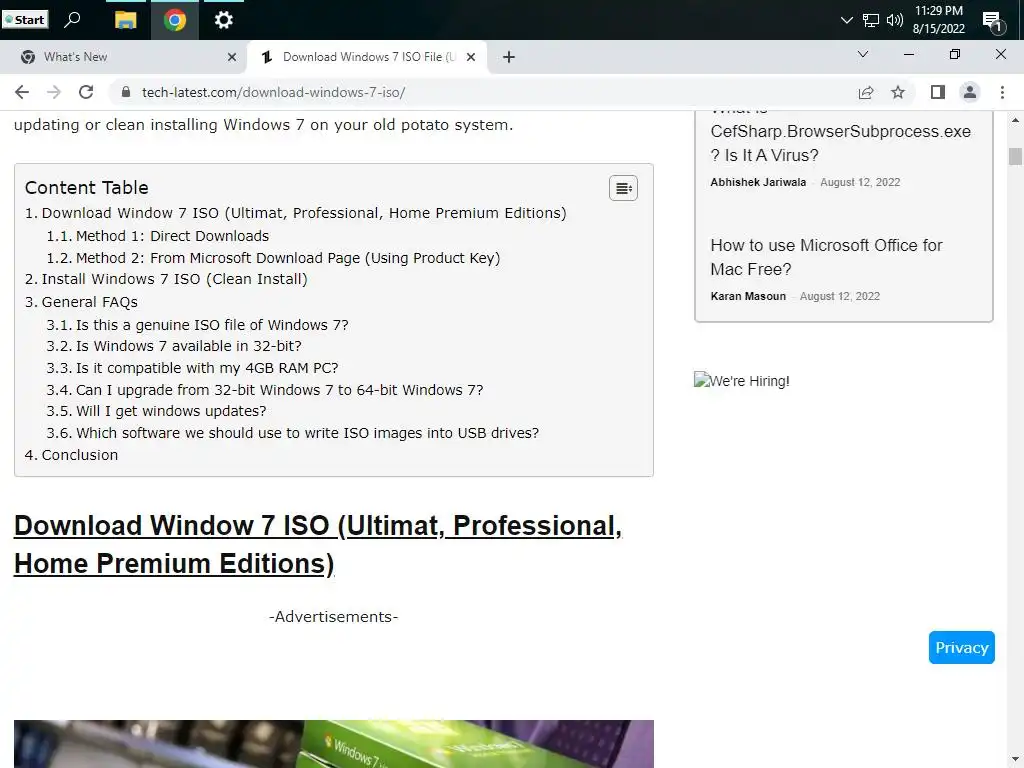Open volume control tray icon
The height and width of the screenshot is (768, 1024).
coord(895,20)
